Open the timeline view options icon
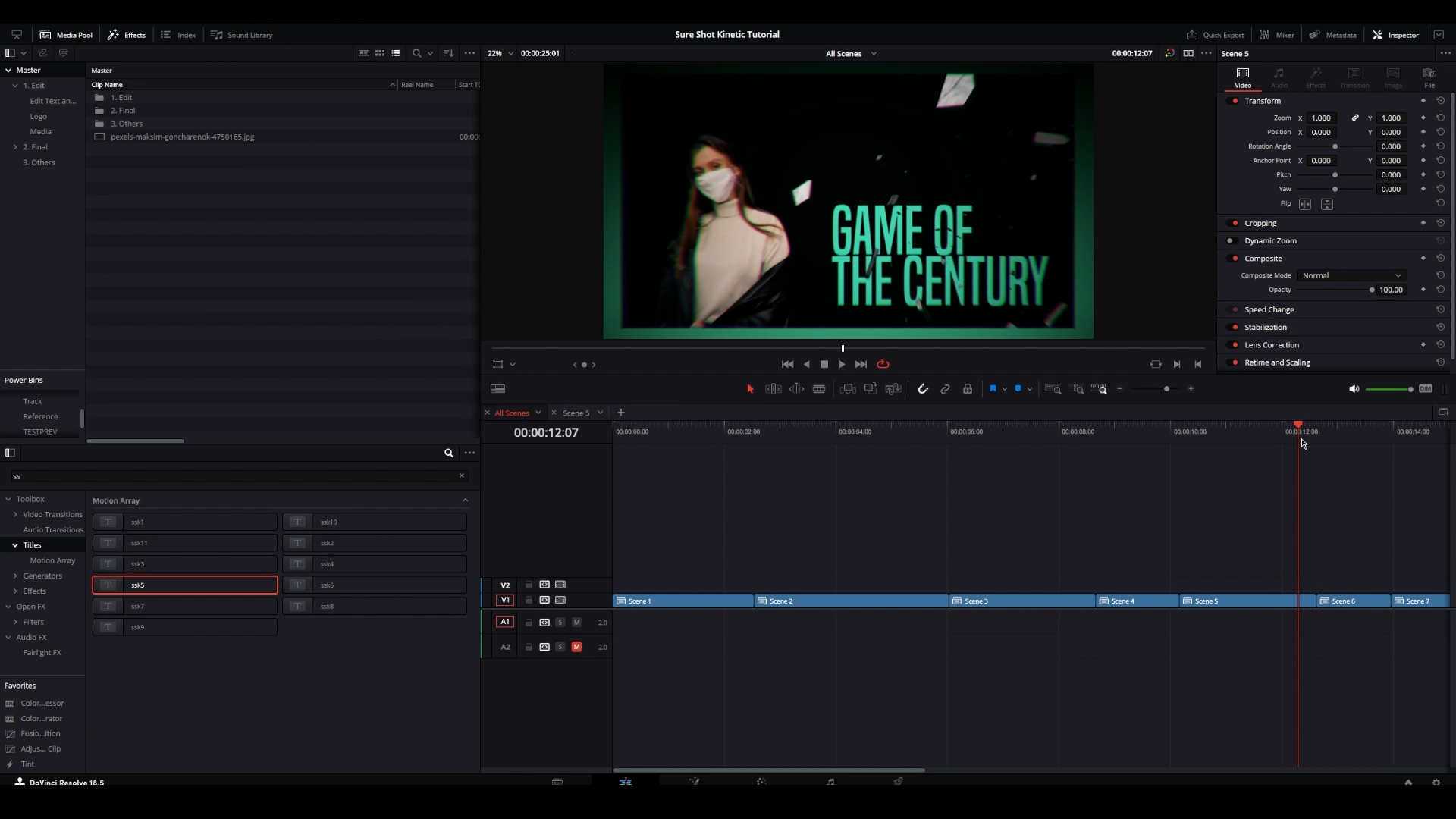Screen dimensions: 1456x819 (x=498, y=389)
